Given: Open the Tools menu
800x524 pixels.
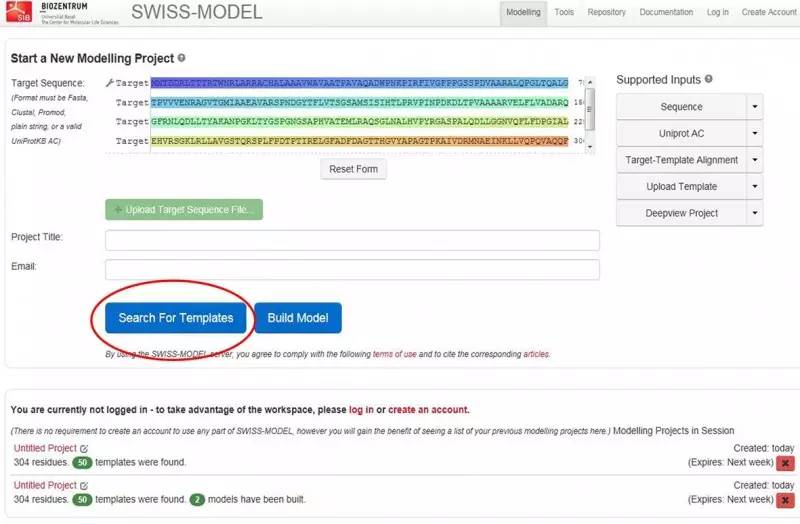Looking at the screenshot, I should click(564, 12).
